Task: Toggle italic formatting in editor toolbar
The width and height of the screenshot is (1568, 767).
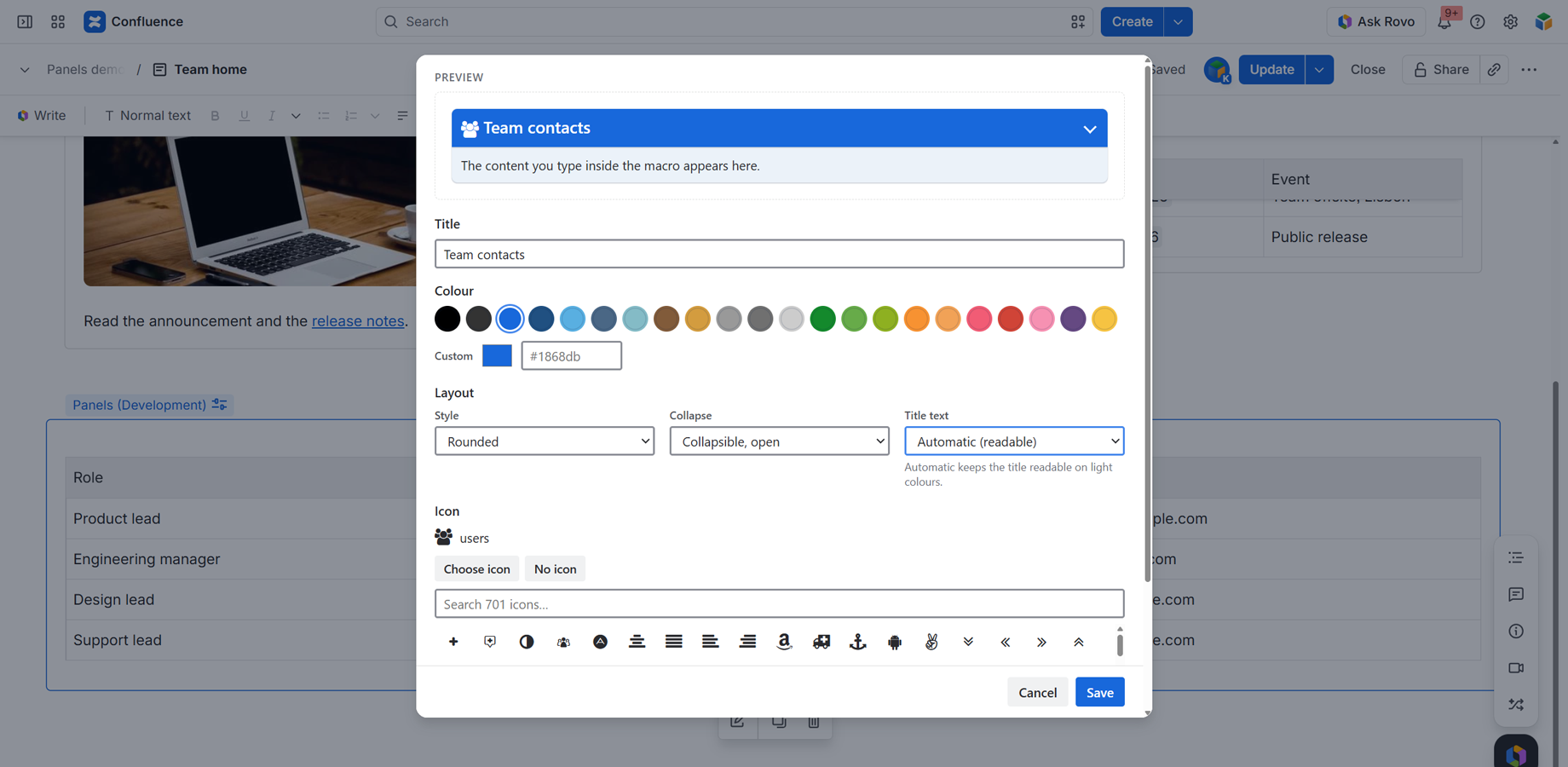Action: (271, 116)
